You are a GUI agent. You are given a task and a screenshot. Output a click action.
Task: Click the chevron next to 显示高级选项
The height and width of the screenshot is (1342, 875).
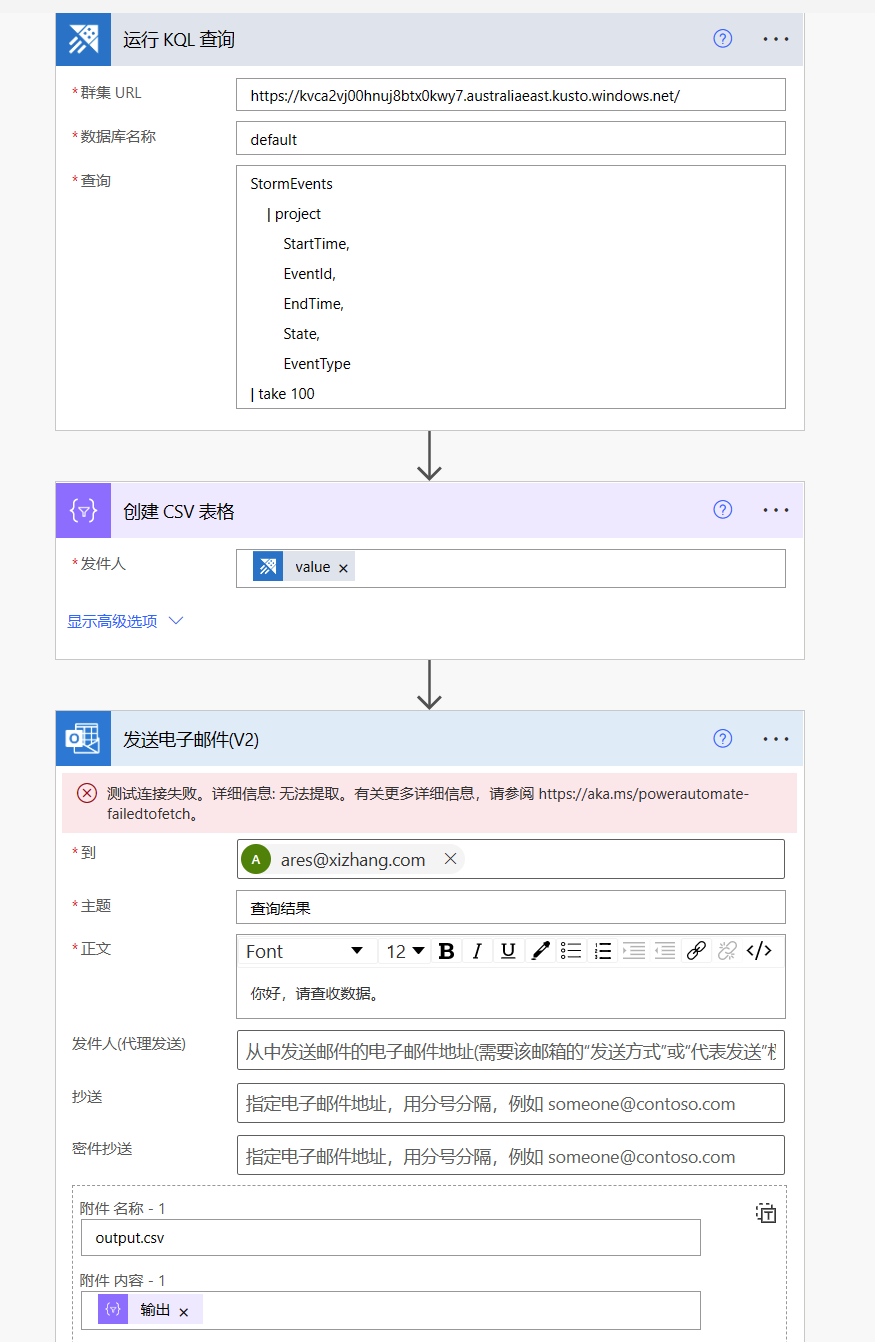click(x=176, y=621)
